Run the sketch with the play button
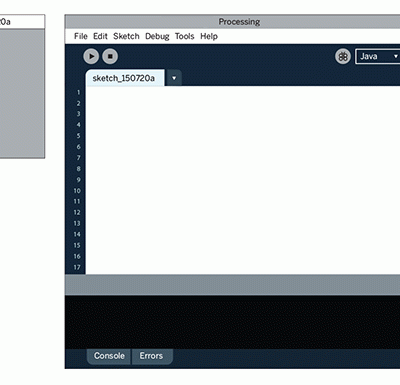 point(91,56)
